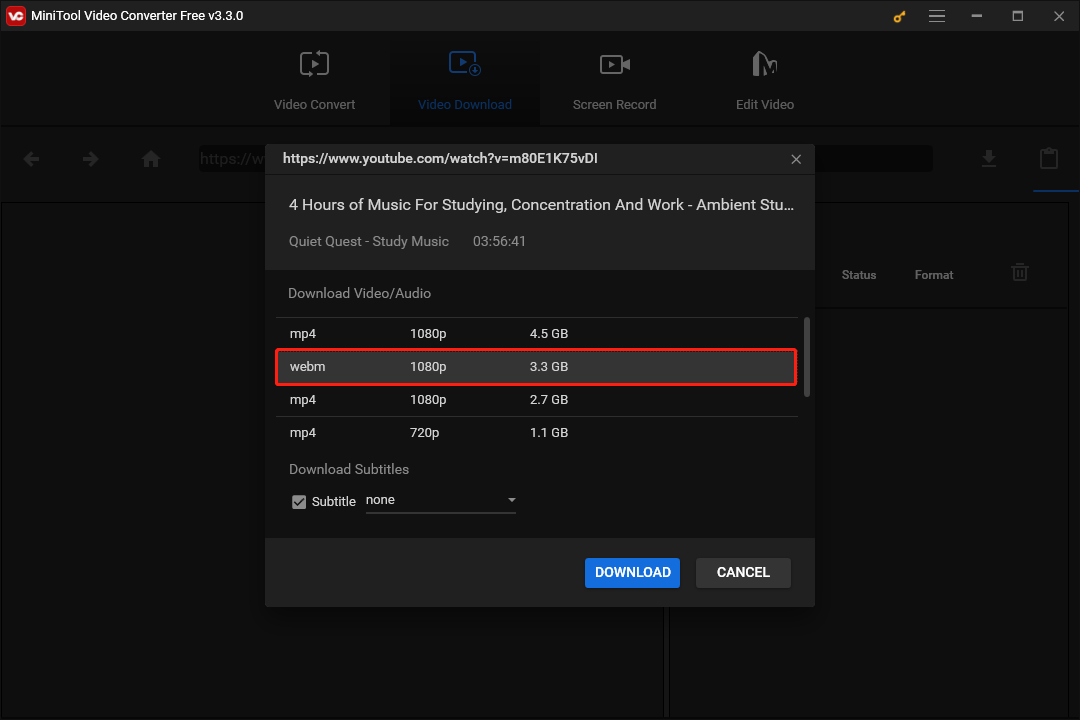Click the orange key upgrade icon
The image size is (1080, 720).
pyautogui.click(x=898, y=16)
